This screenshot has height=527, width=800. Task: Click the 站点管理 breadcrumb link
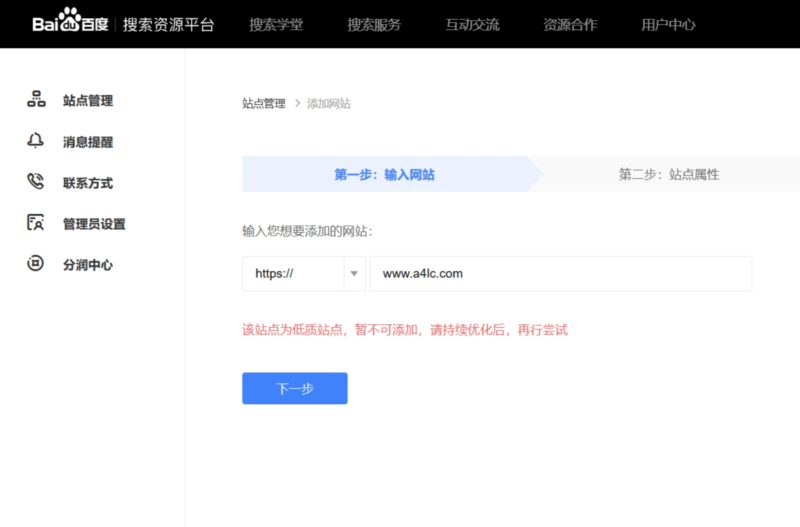tap(264, 103)
